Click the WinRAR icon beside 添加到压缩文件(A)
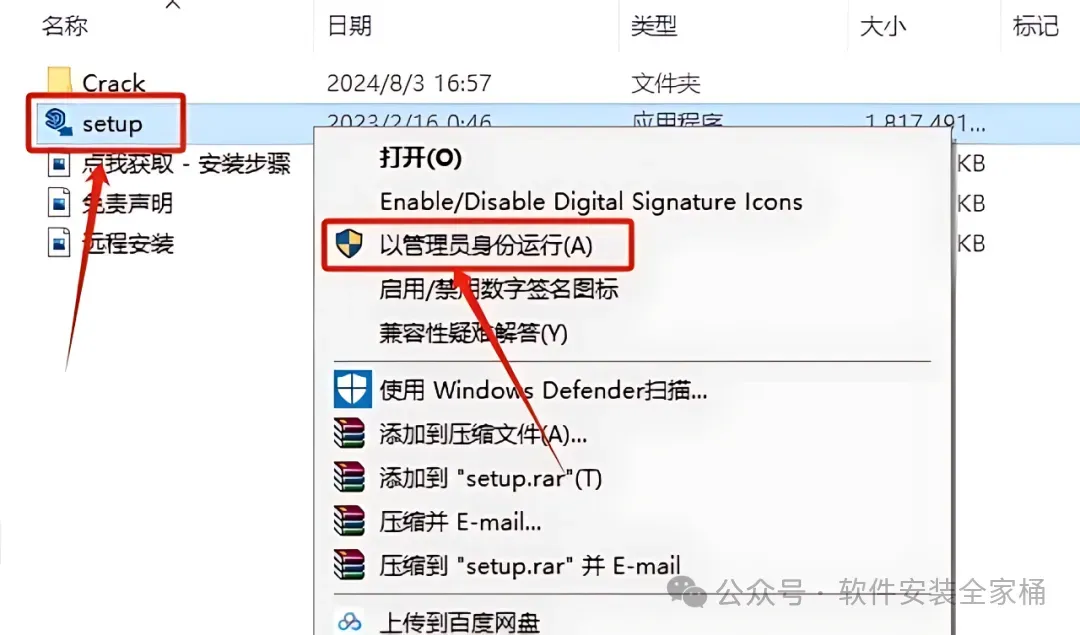This screenshot has width=1080, height=635. [x=349, y=433]
